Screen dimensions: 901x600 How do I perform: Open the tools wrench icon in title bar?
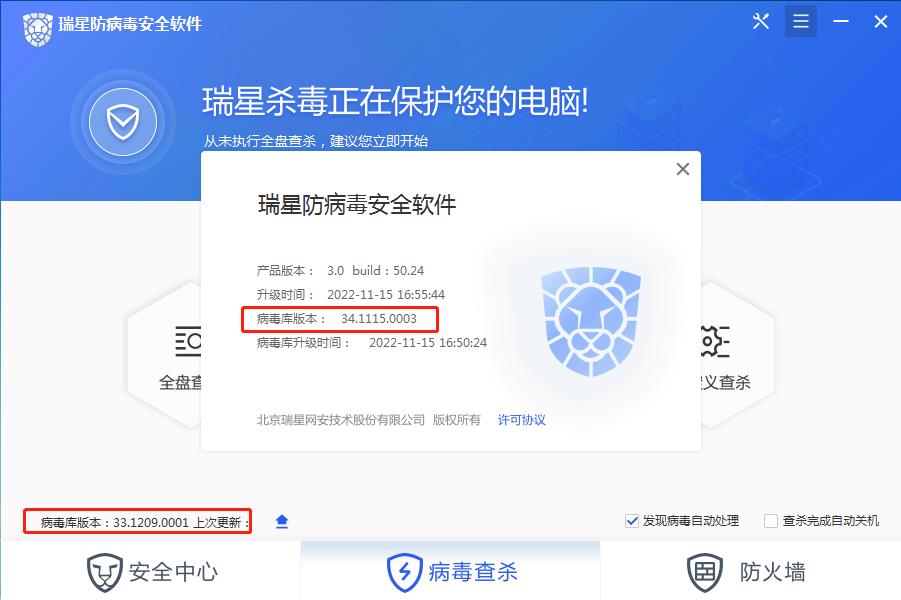pyautogui.click(x=761, y=22)
